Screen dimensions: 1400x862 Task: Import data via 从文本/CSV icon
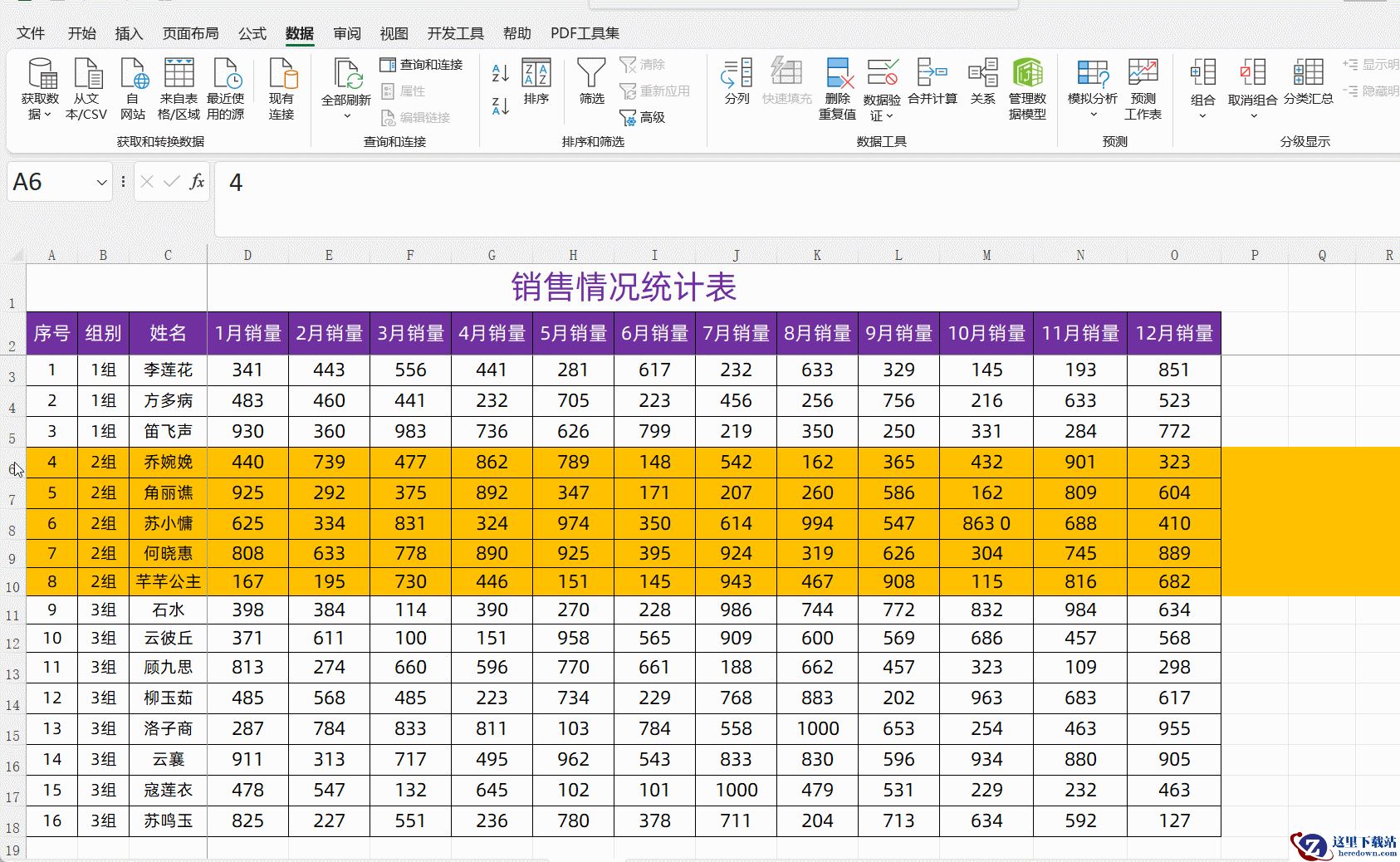pyautogui.click(x=87, y=73)
